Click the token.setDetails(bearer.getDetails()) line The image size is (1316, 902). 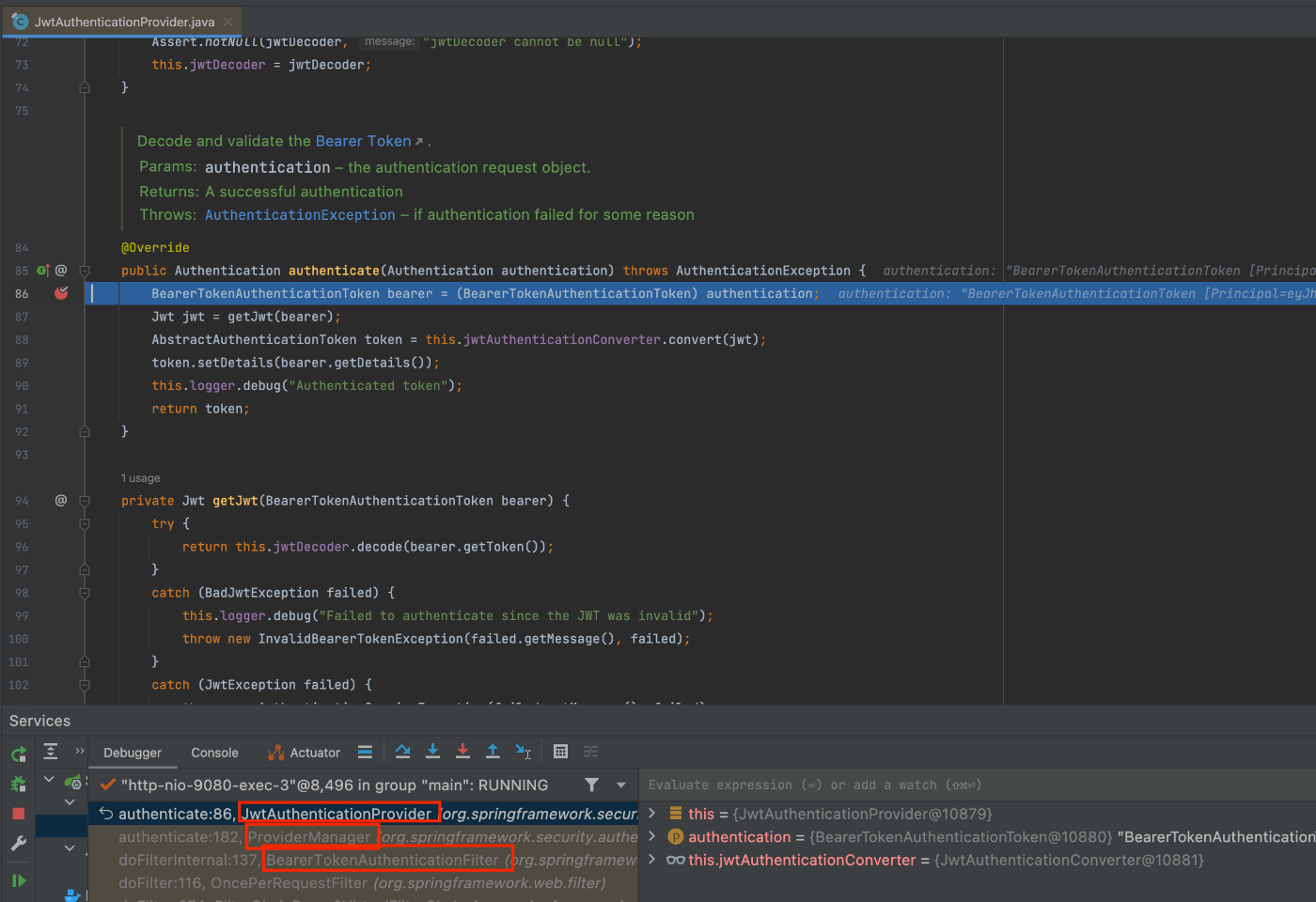(x=295, y=363)
